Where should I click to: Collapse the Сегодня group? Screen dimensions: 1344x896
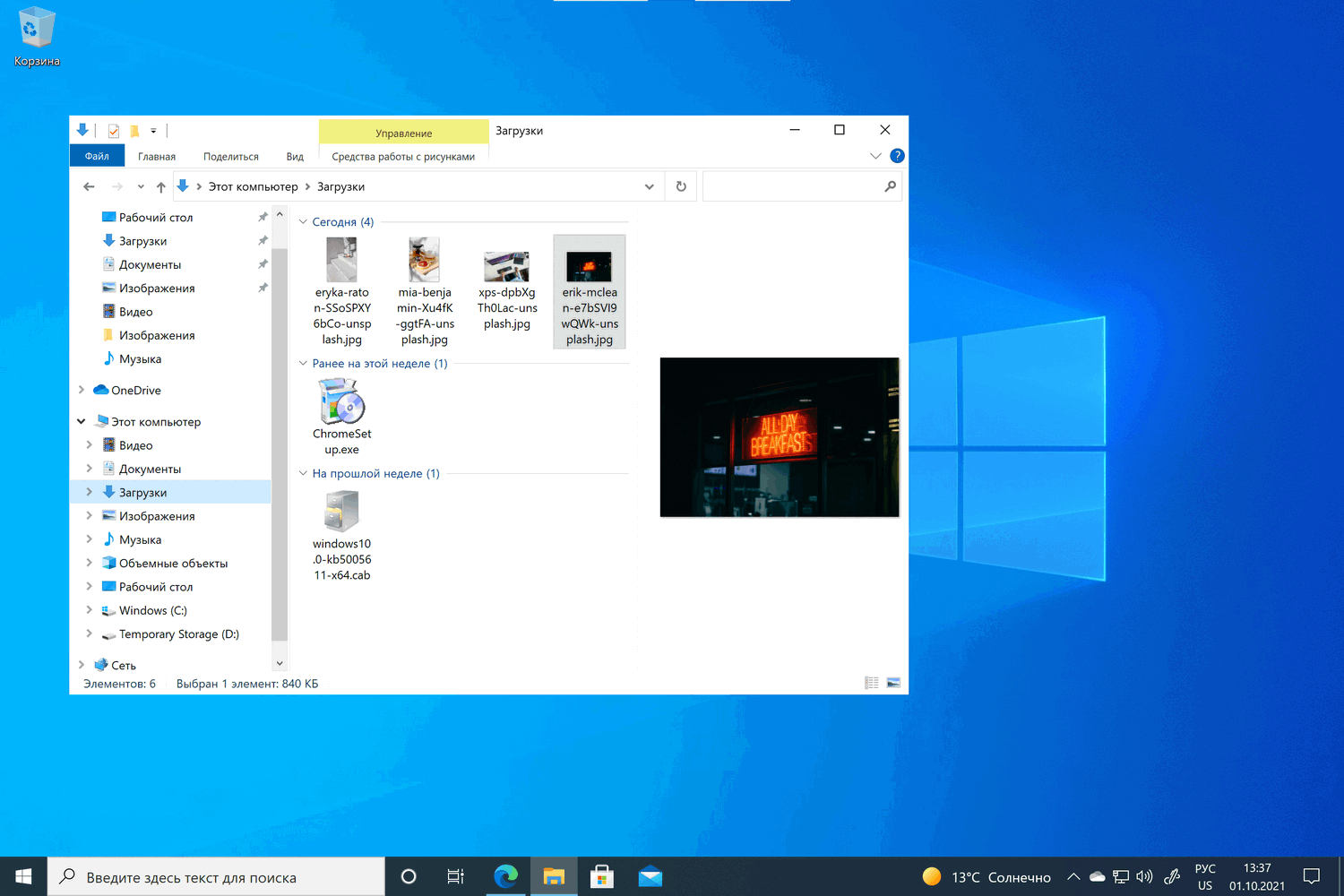click(303, 222)
